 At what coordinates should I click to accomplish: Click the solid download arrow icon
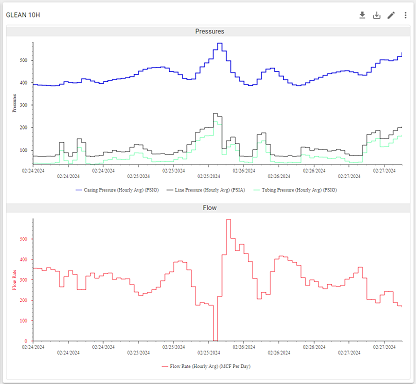coord(362,15)
